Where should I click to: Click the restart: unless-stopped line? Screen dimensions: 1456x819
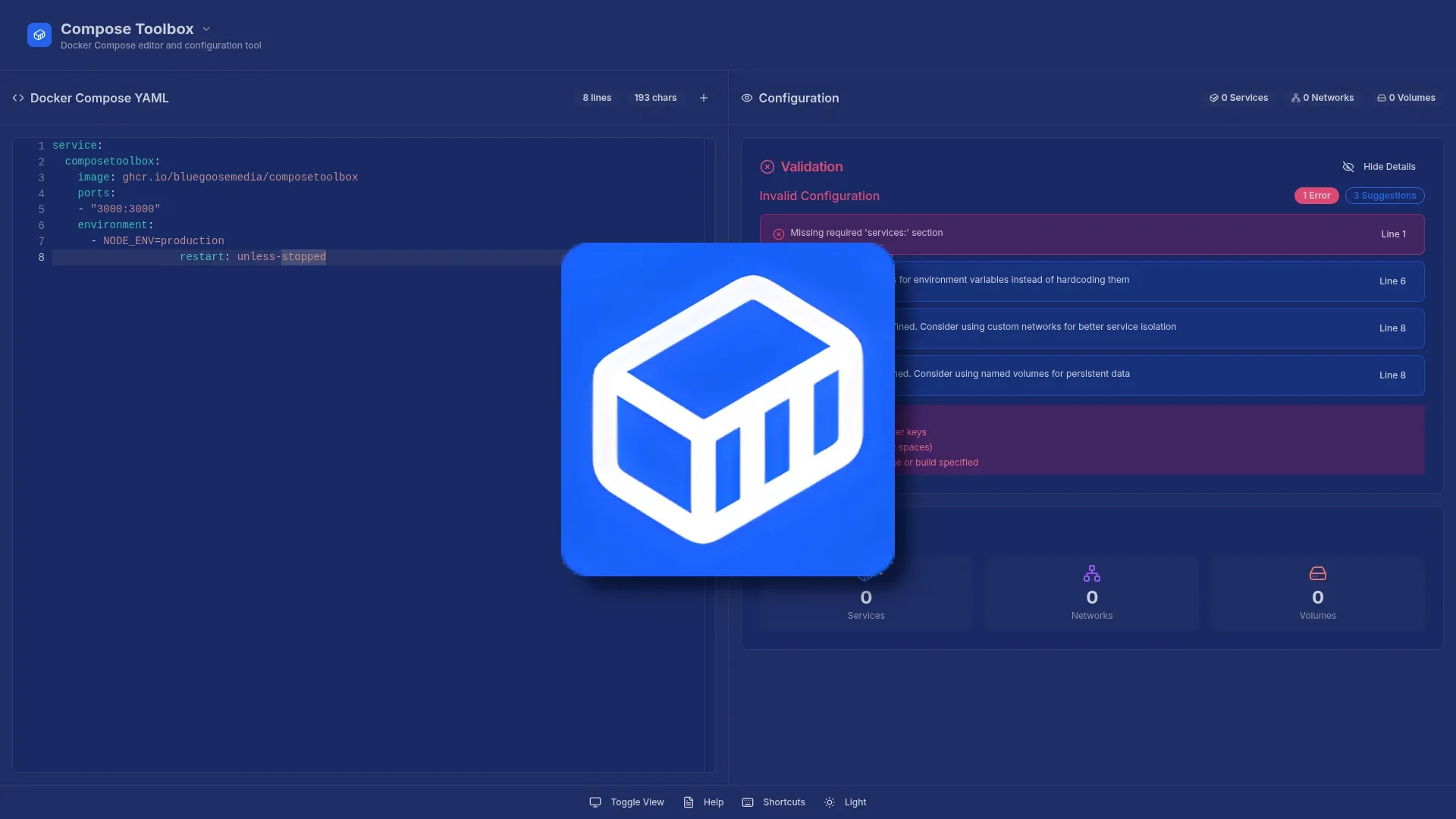coord(253,257)
